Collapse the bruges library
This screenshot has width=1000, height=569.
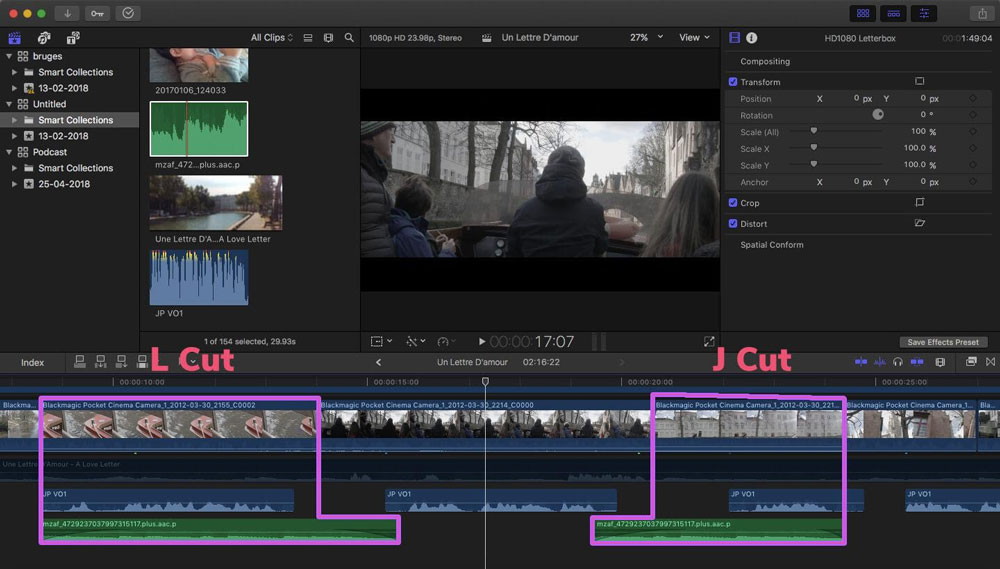(10, 57)
